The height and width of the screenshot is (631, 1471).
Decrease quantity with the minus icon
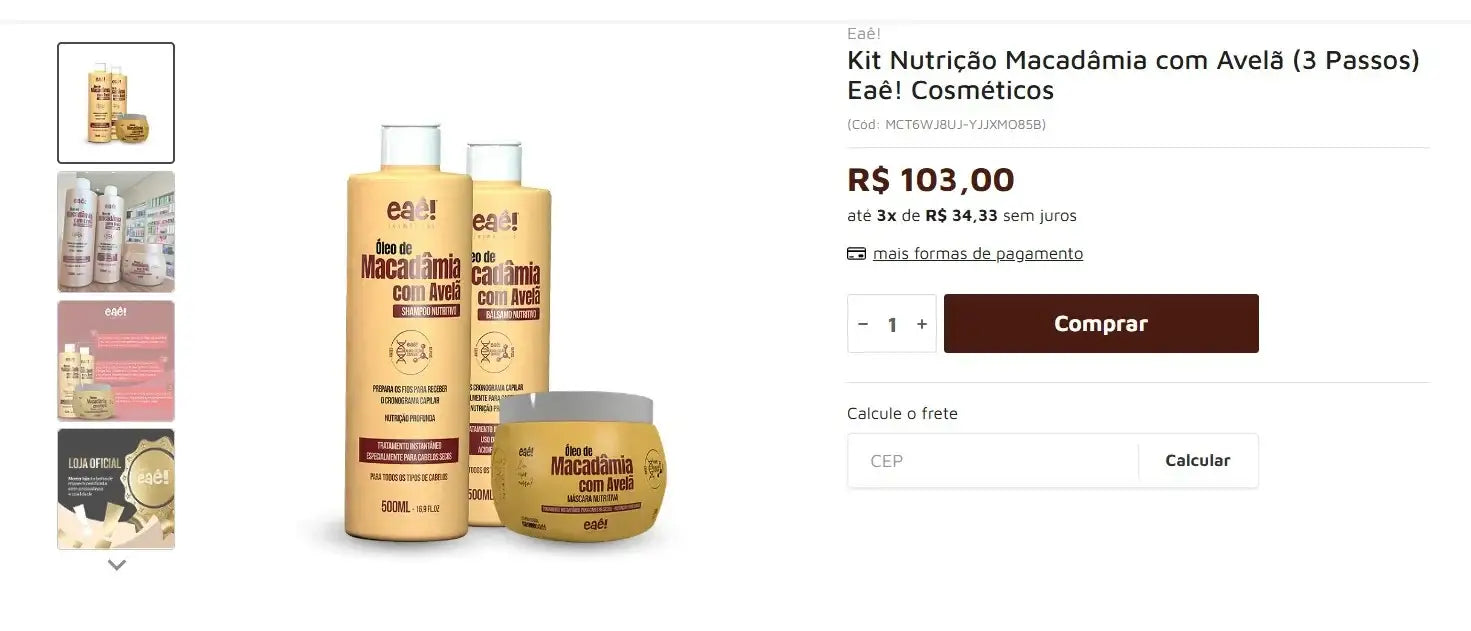pos(864,324)
